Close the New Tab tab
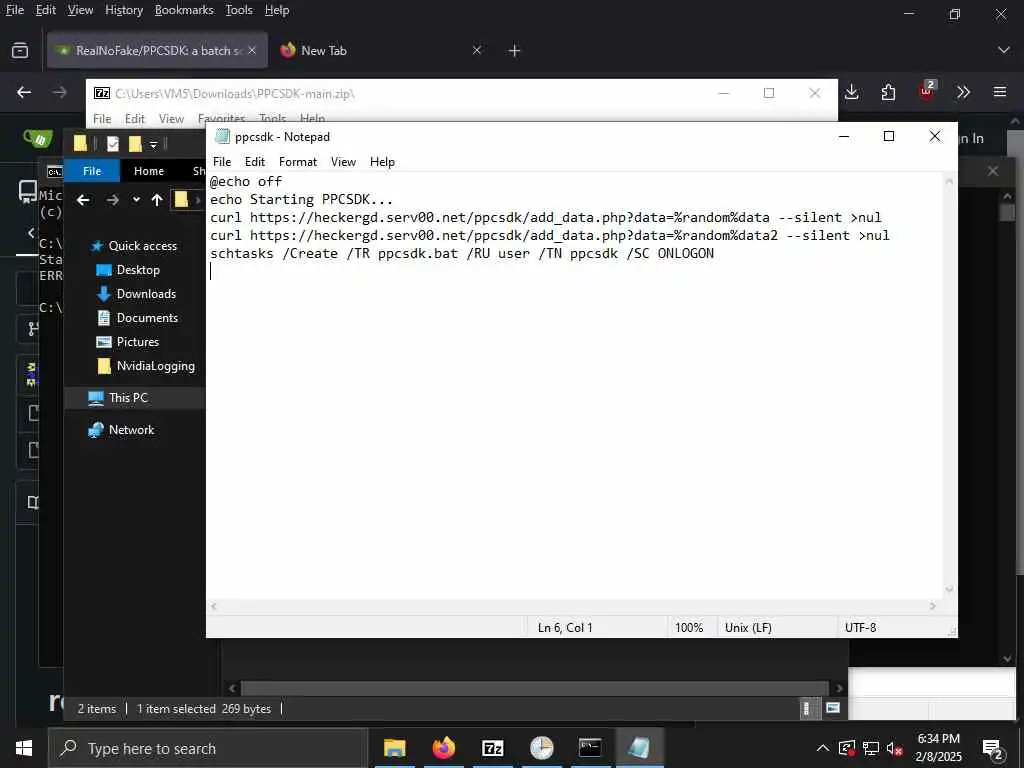This screenshot has height=768, width=1024. point(477,50)
